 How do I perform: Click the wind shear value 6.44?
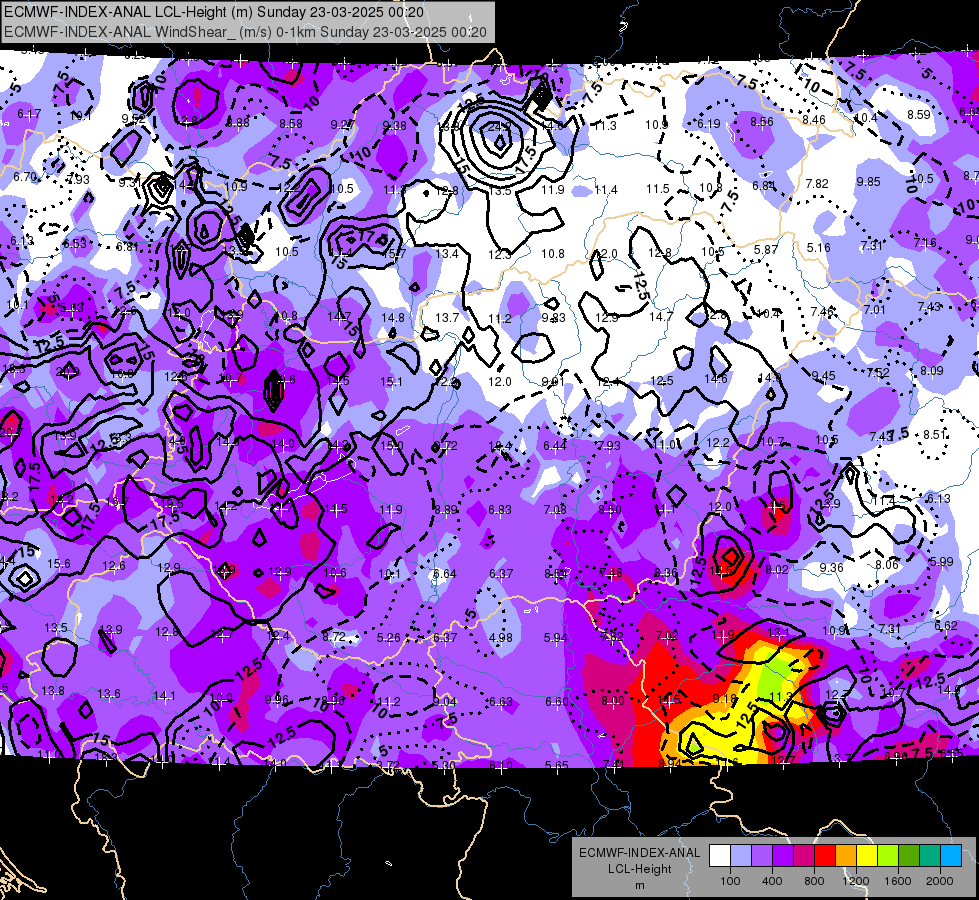tap(555, 445)
